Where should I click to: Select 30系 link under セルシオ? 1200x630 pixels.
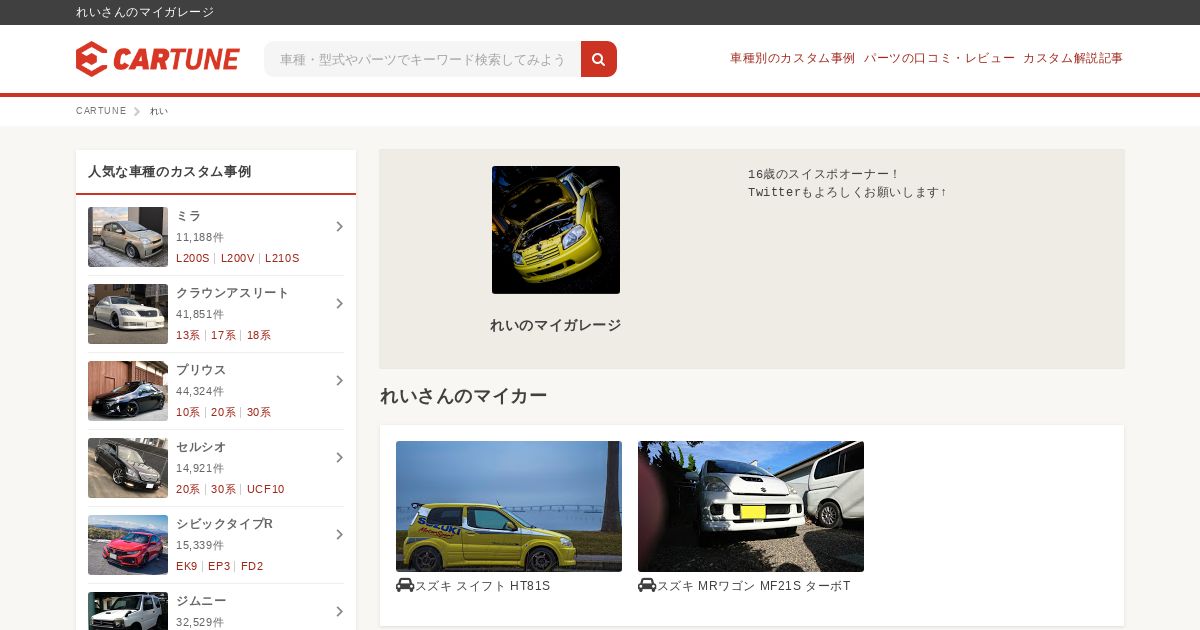coord(224,489)
